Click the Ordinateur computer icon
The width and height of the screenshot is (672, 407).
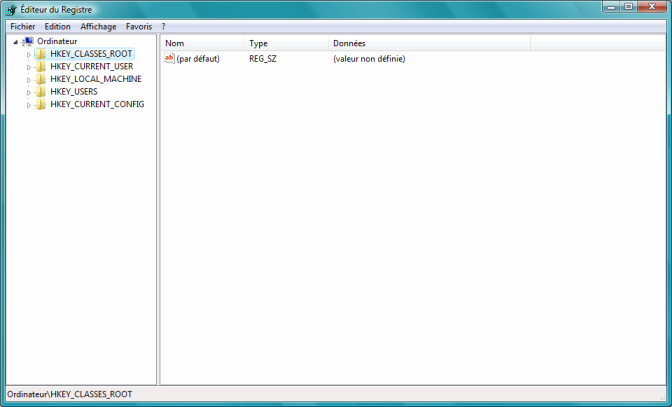tap(28, 41)
